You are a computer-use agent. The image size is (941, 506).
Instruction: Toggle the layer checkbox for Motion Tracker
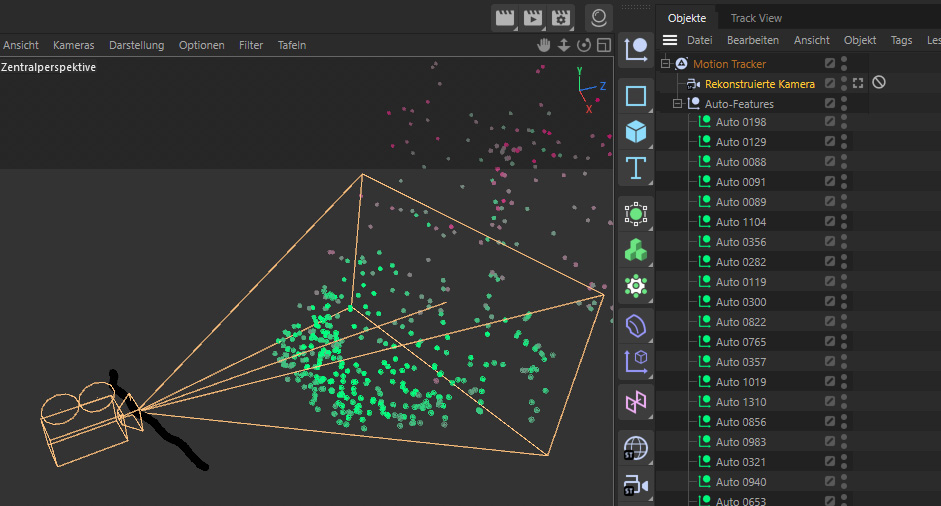pyautogui.click(x=830, y=63)
